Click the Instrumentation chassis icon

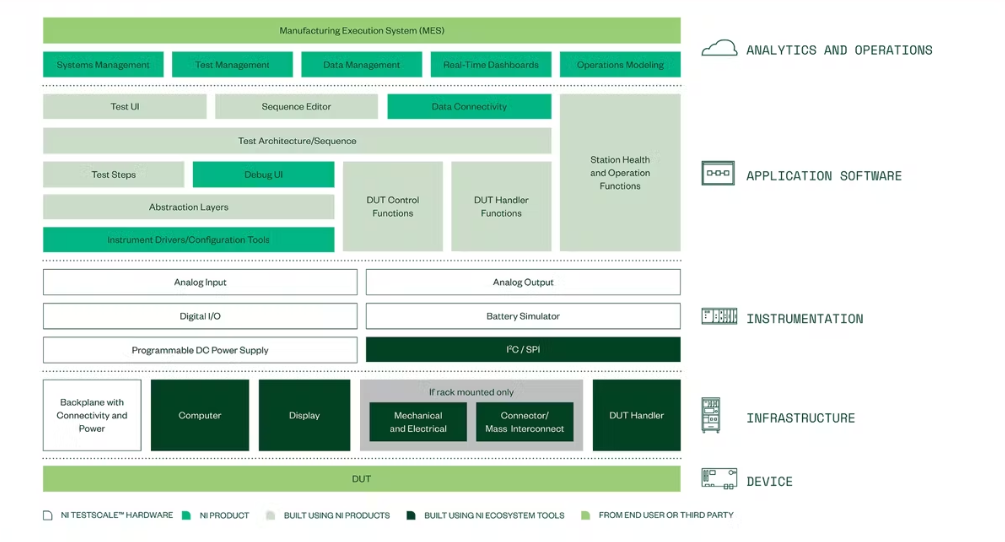(x=719, y=316)
